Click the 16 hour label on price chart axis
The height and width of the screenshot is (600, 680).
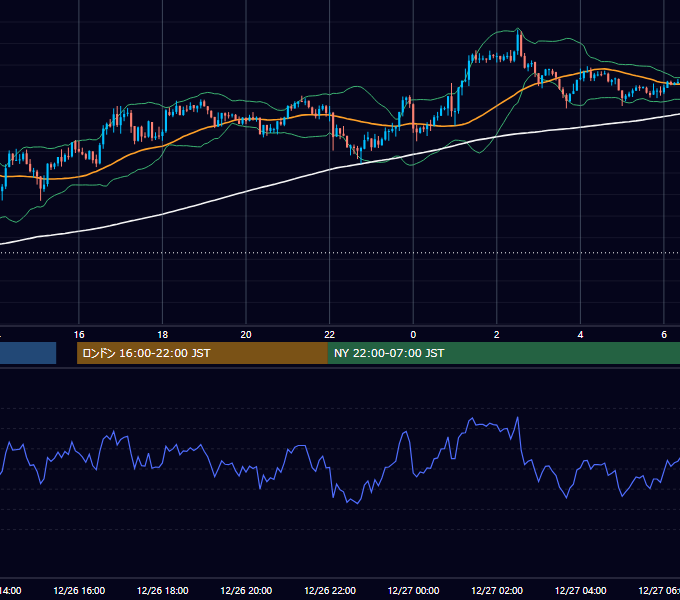click(79, 335)
